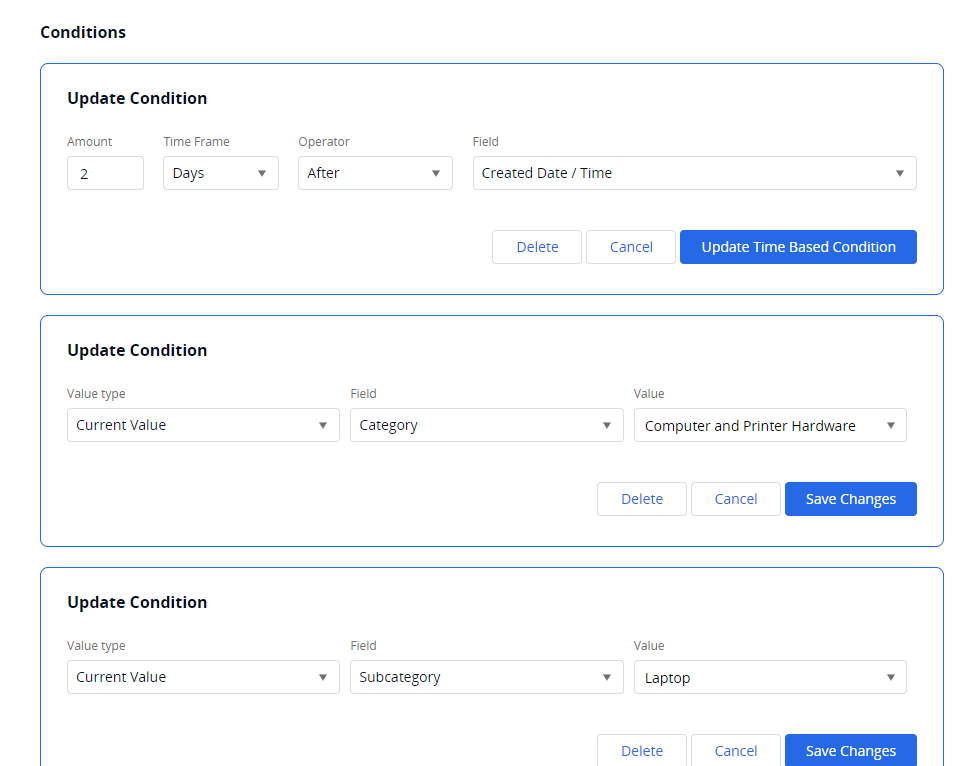The image size is (962, 766).
Task: Open Value type dropdown in Category condition
Action: (x=203, y=425)
